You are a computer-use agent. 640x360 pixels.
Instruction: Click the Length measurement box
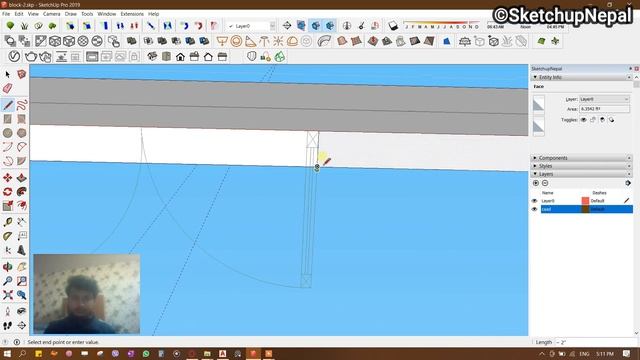(596, 342)
